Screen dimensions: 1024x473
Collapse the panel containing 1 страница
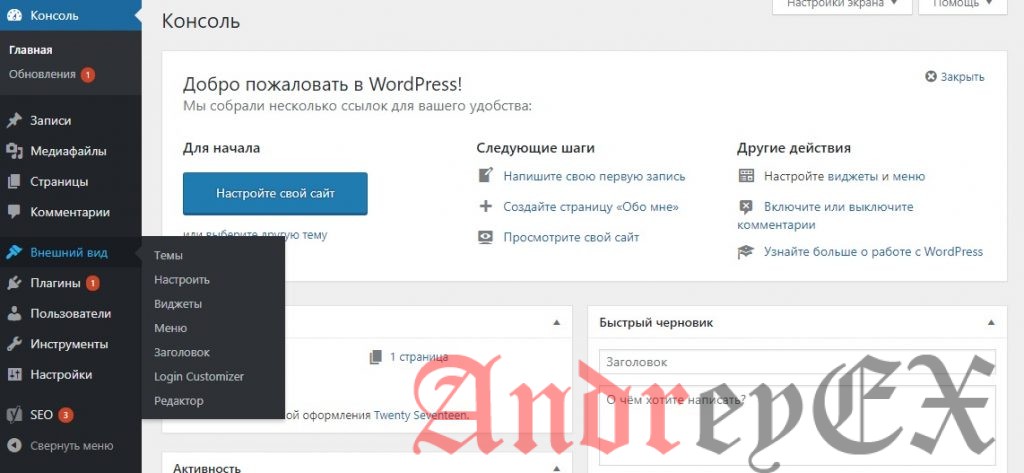point(556,323)
